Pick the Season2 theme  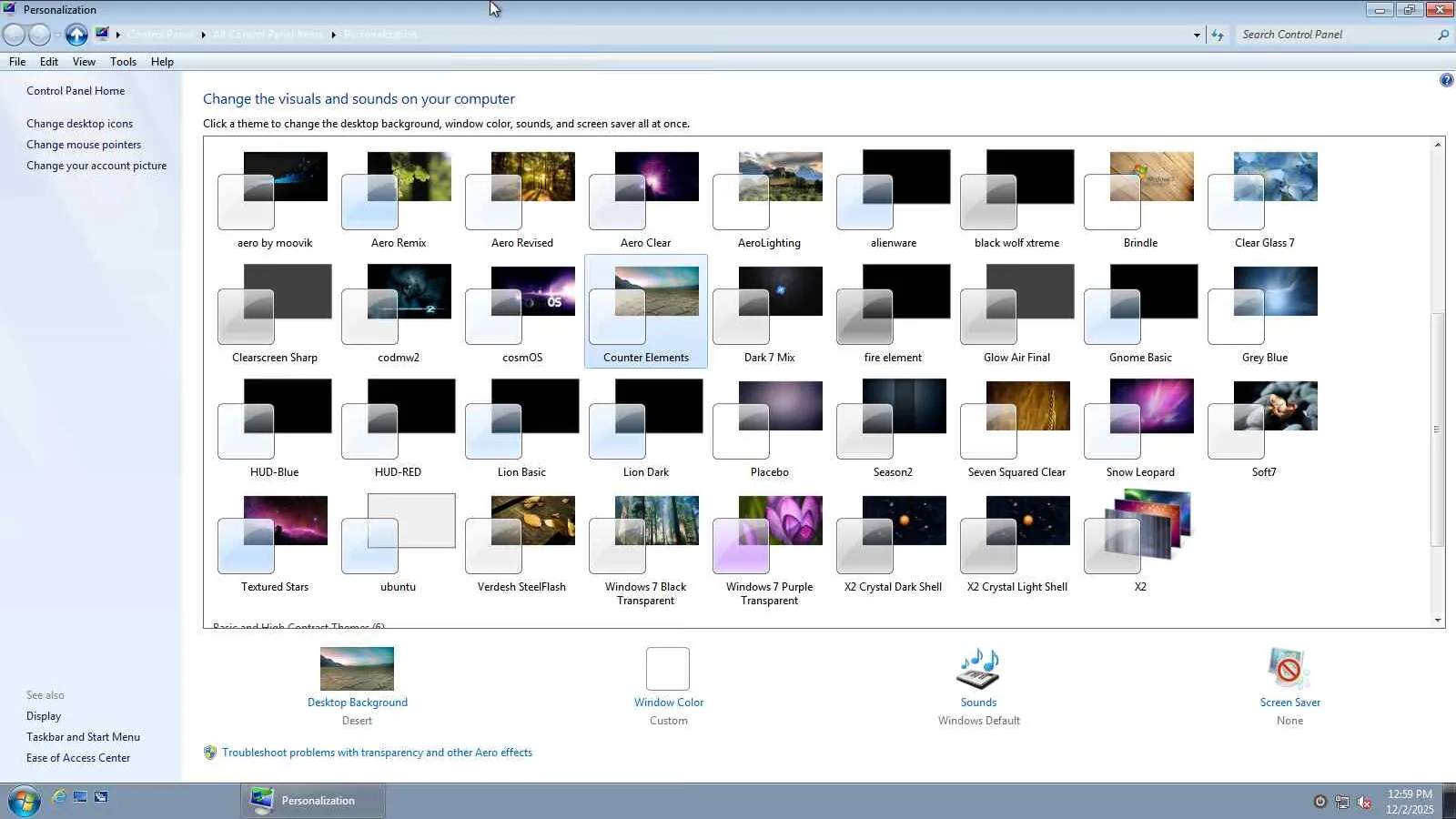tap(894, 428)
